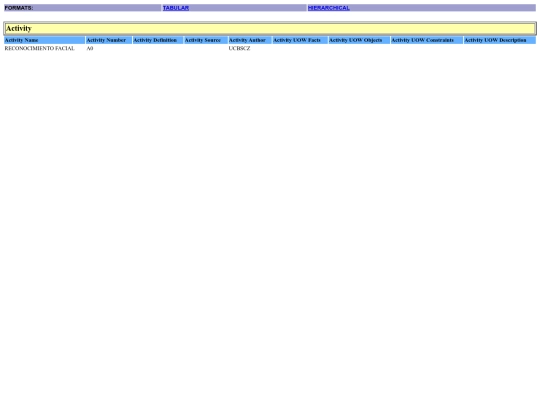Click the FORMATS: label
The height and width of the screenshot is (405, 540).
coord(19,8)
